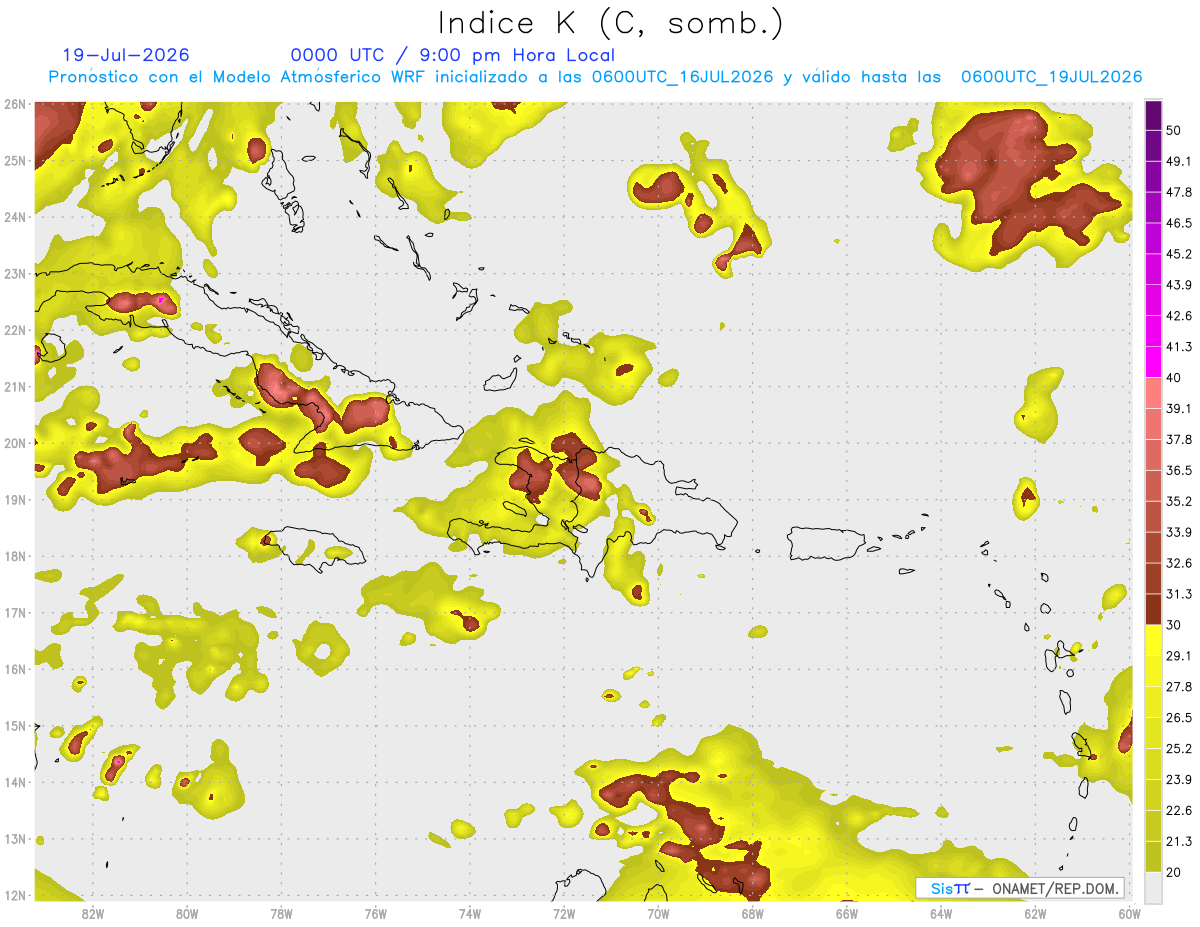Screen dimensions: 1200x927
Task: Click the colorbar value '29.1'
Action: (1179, 656)
